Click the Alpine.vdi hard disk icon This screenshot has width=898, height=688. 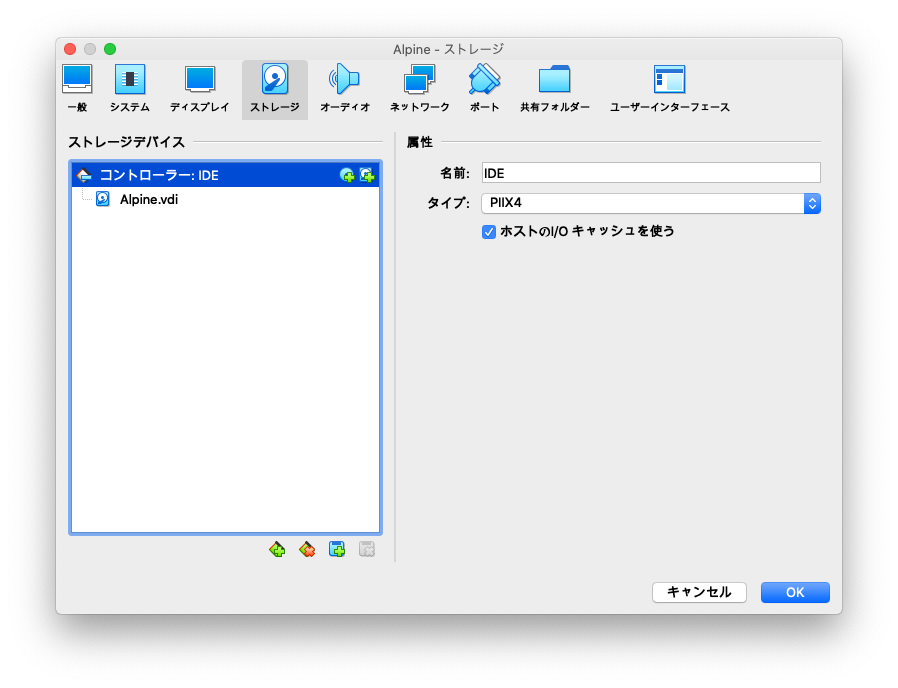tap(103, 199)
